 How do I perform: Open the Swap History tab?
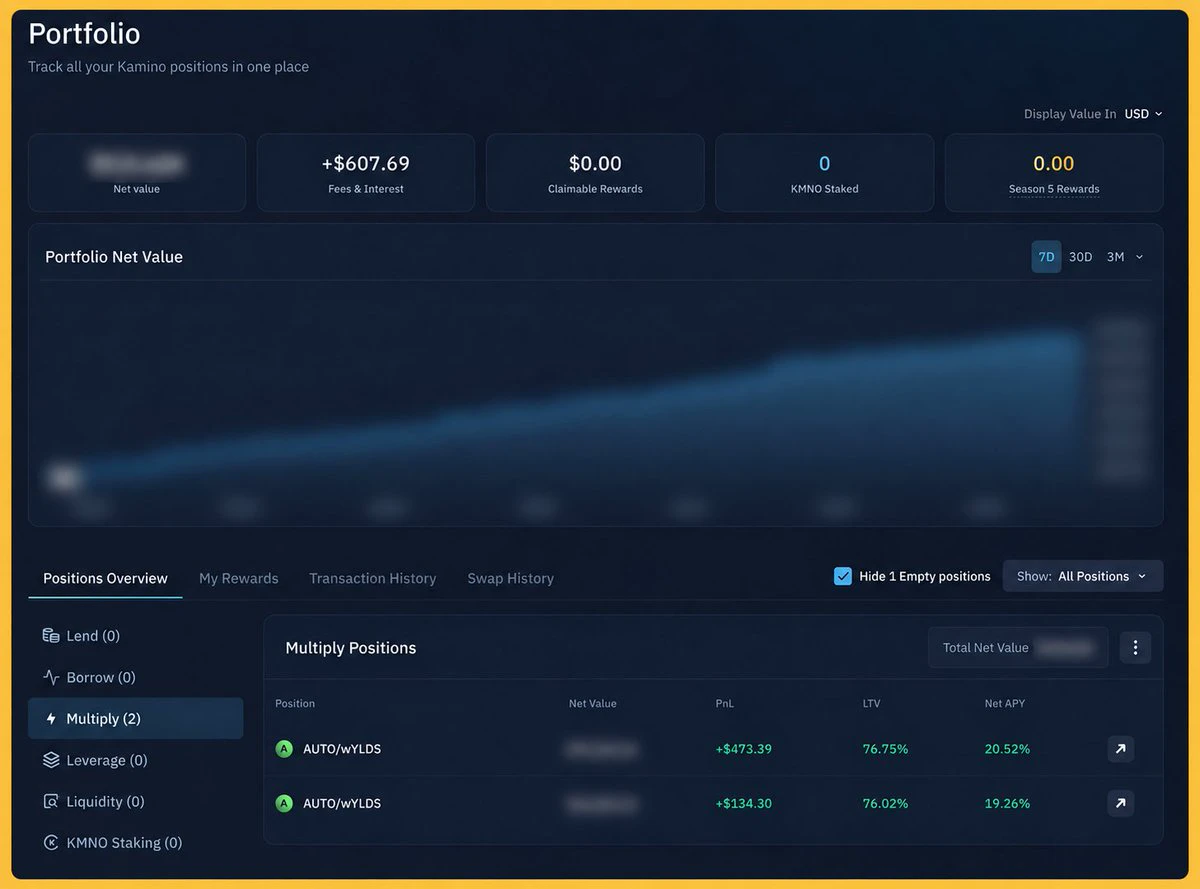[x=511, y=578]
